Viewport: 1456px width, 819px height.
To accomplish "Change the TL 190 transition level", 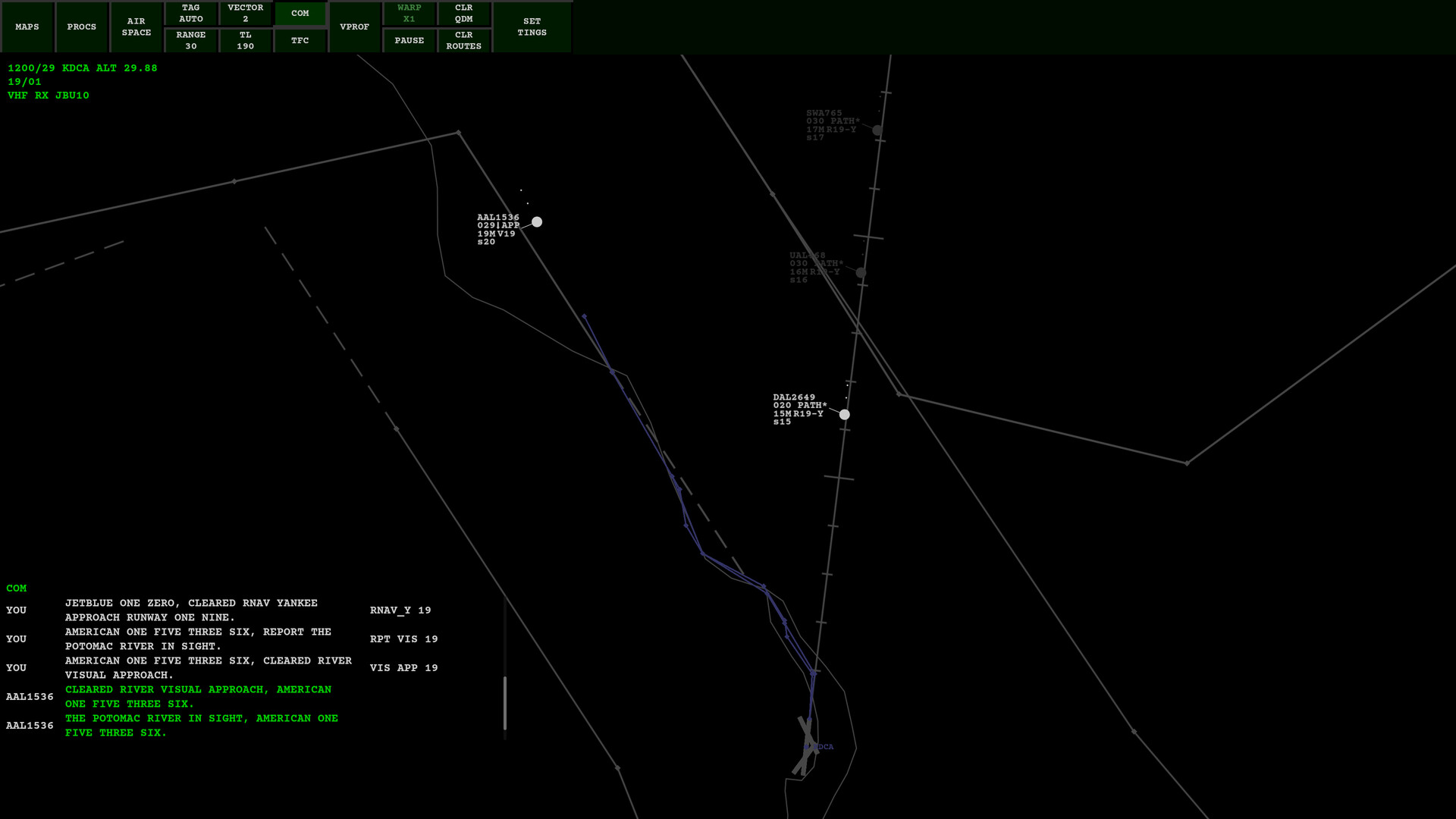I will point(246,40).
